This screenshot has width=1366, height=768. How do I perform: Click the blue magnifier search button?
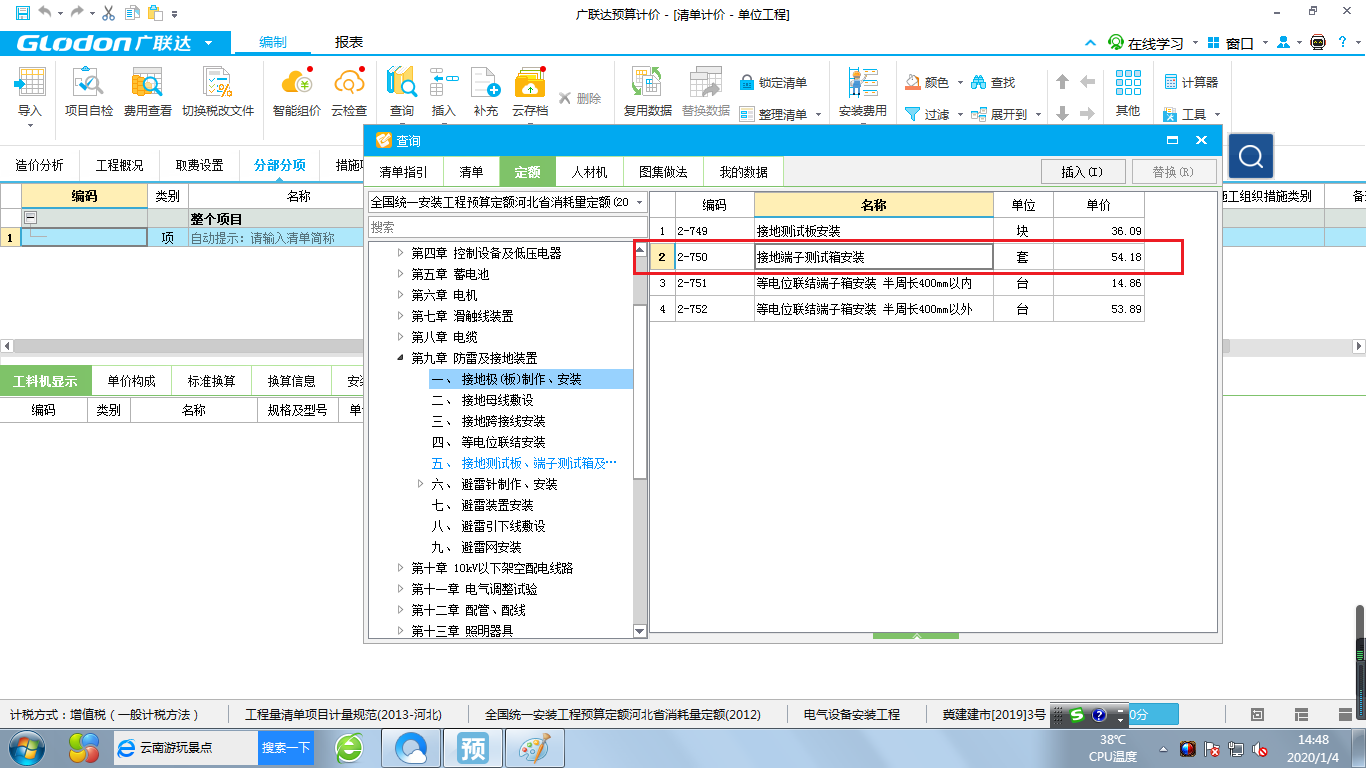1251,156
